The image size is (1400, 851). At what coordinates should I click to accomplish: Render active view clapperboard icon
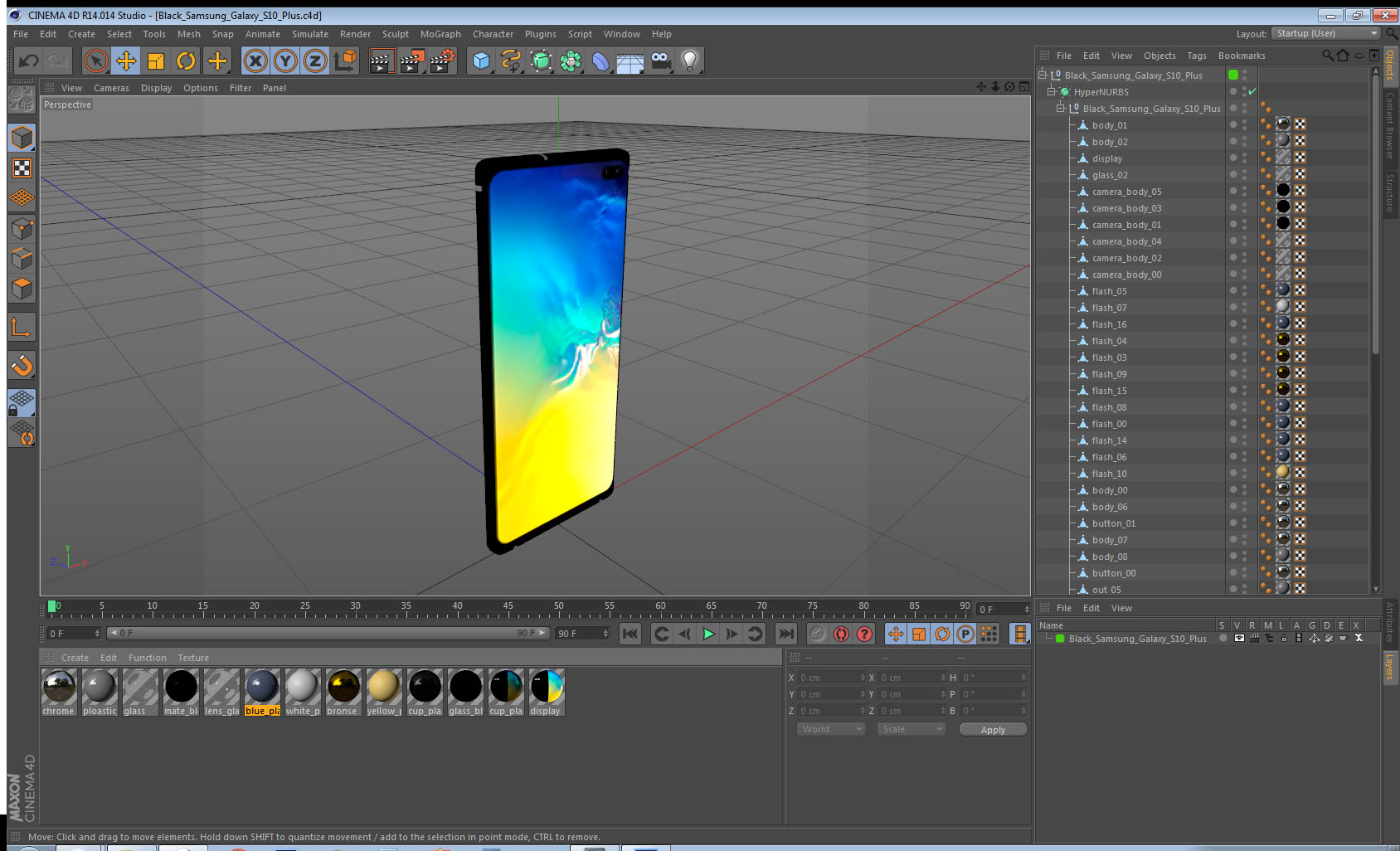pyautogui.click(x=382, y=61)
